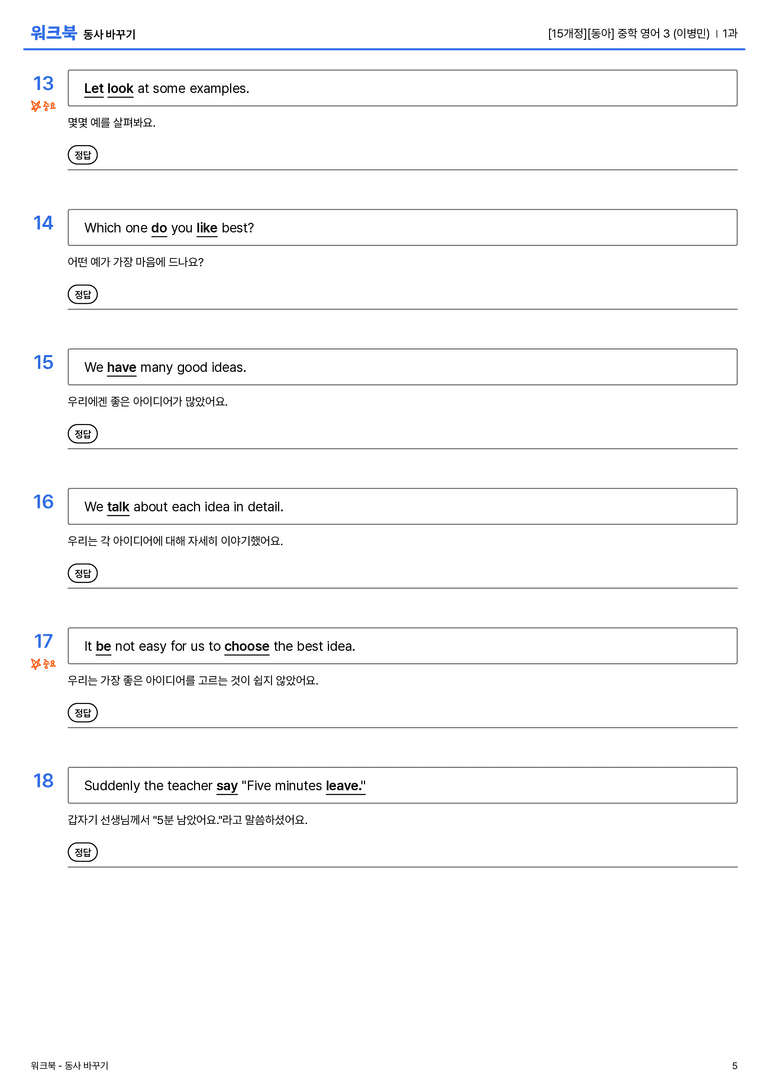This screenshot has height=1087, width=768.
Task: Click the blue 워크북 header logo
Action: (x=53, y=33)
